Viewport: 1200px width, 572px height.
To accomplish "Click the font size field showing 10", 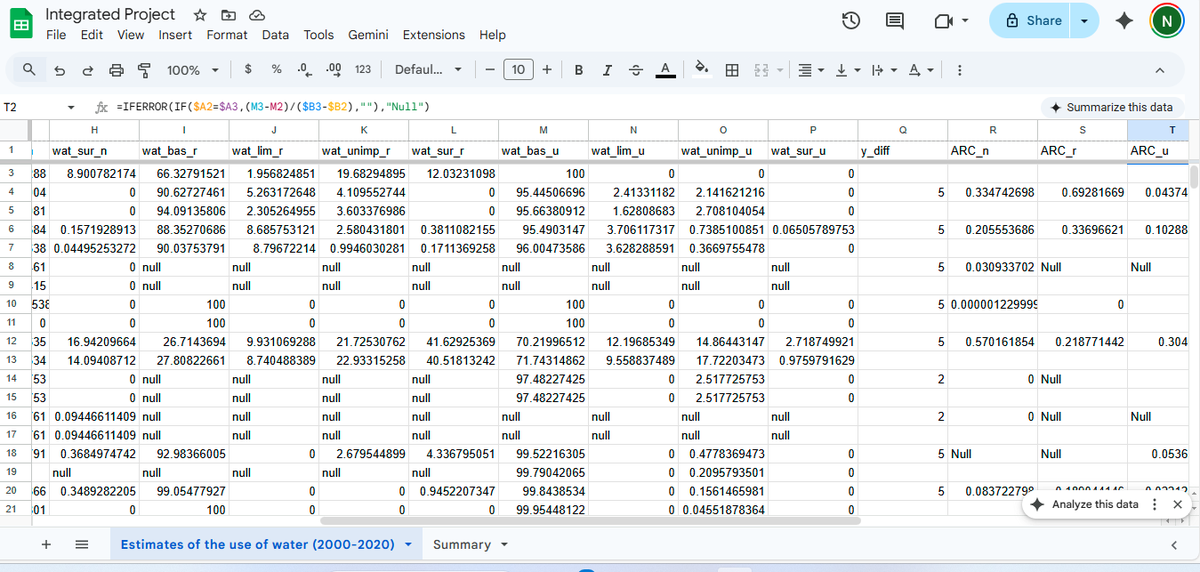I will (x=519, y=70).
